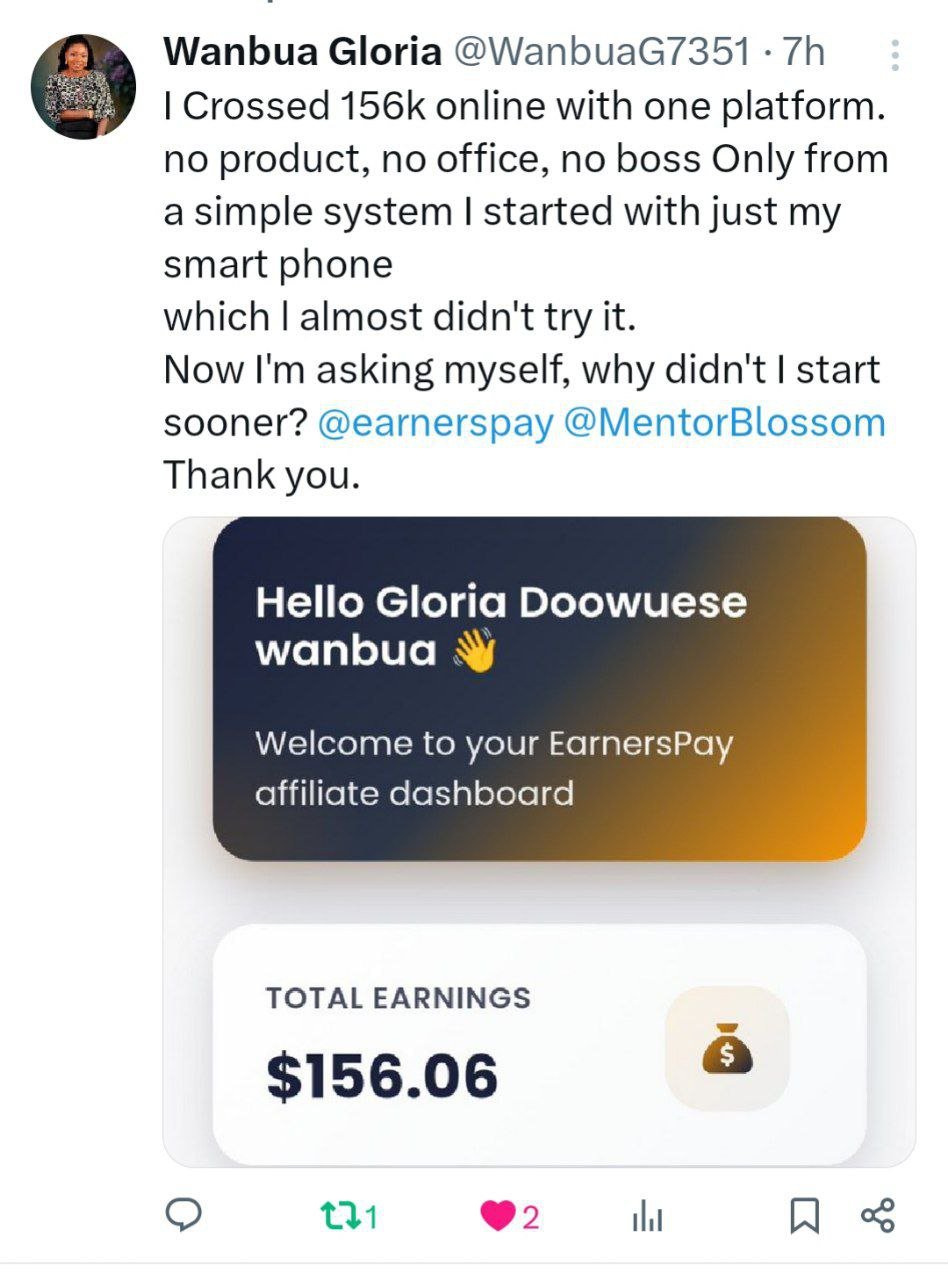Unlike the post with the heart icon
948x1280 pixels.
tap(495, 1216)
